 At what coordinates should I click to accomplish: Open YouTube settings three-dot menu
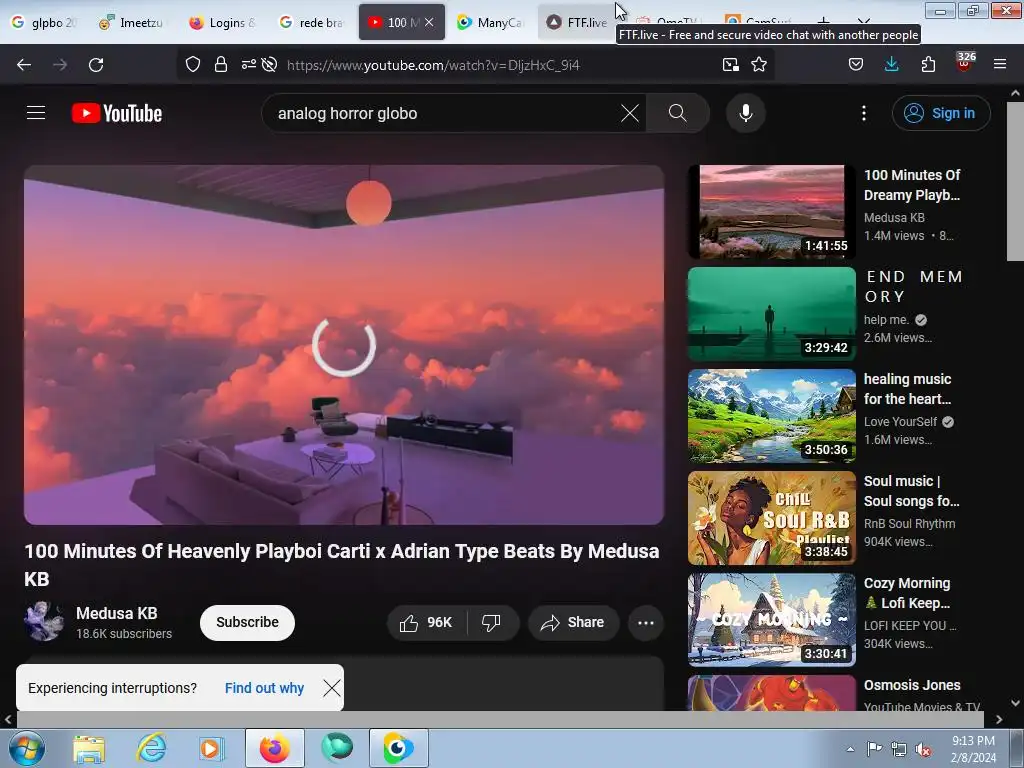tap(863, 113)
